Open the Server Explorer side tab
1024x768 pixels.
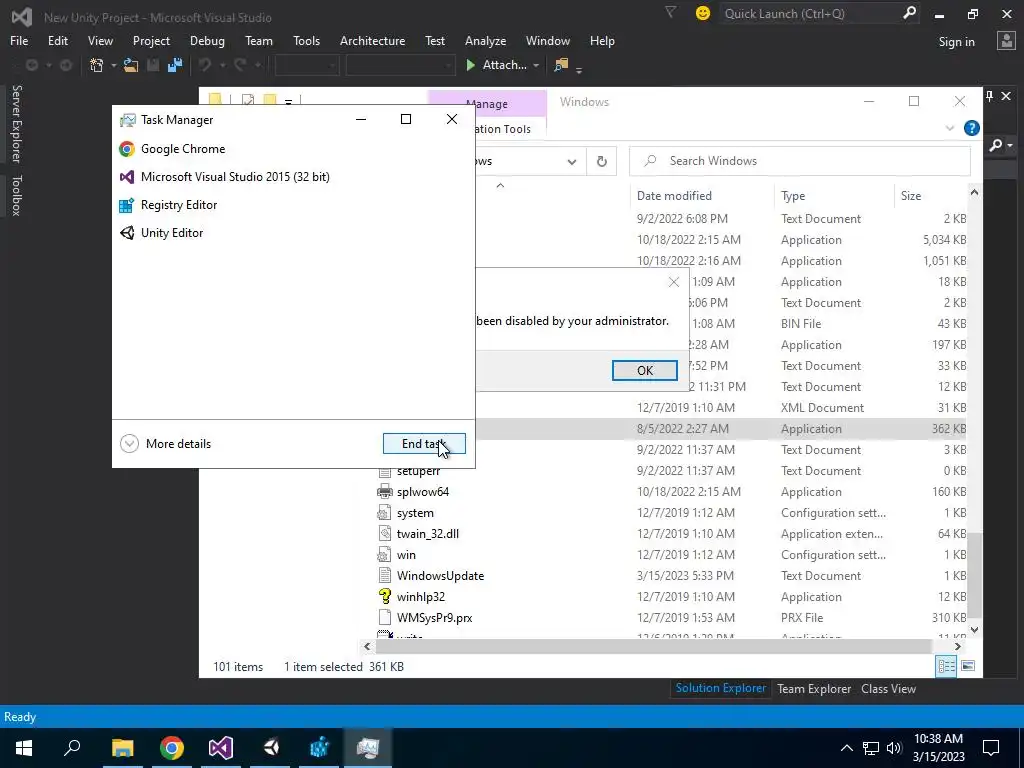(x=17, y=123)
